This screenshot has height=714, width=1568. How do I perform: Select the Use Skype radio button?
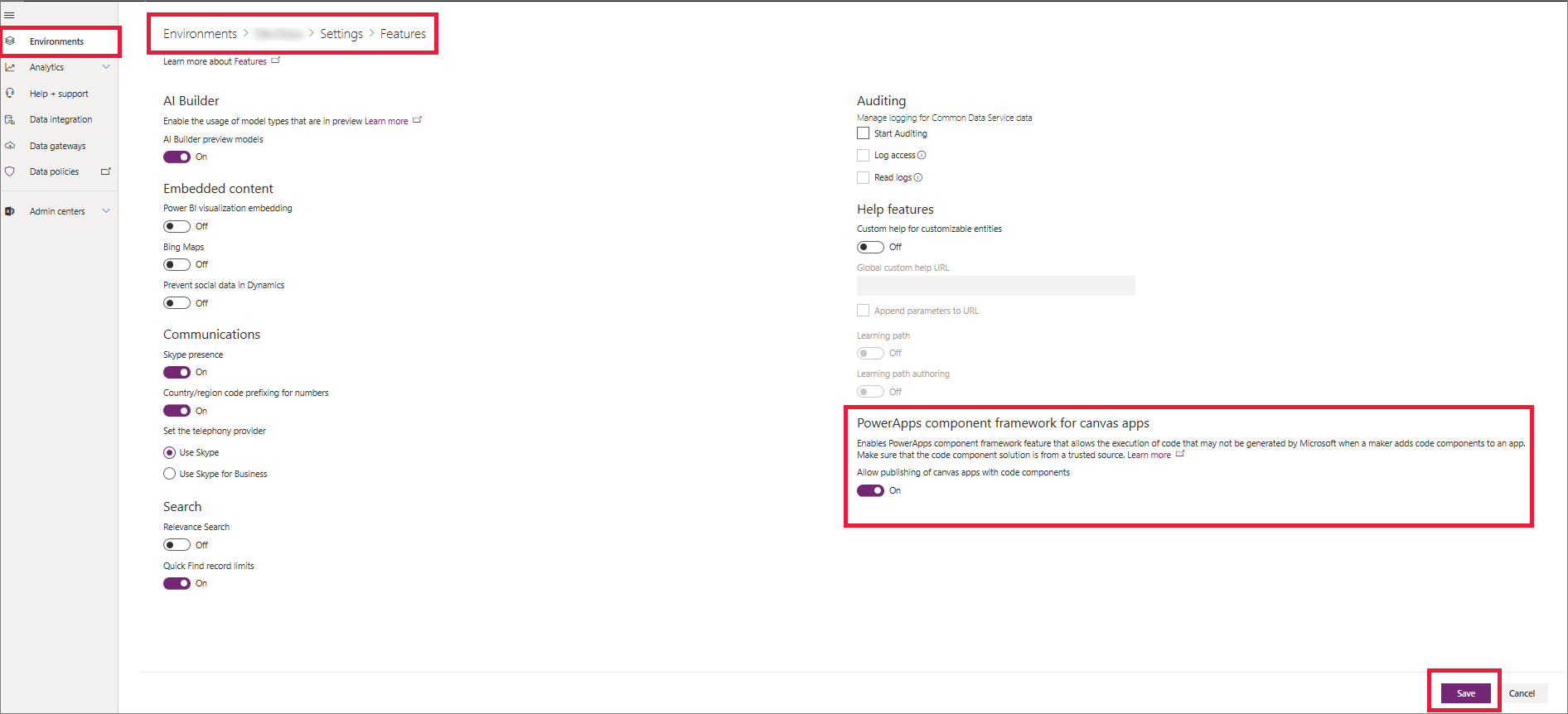point(169,452)
